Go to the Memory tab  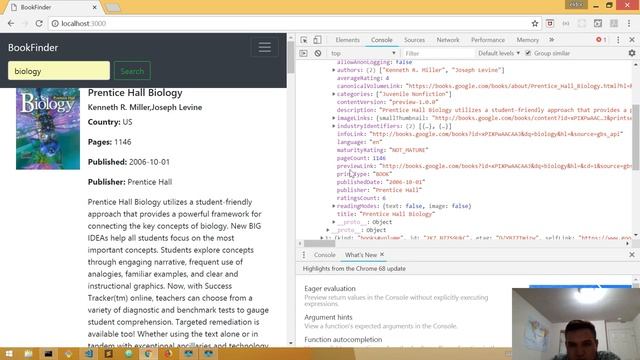(527, 40)
